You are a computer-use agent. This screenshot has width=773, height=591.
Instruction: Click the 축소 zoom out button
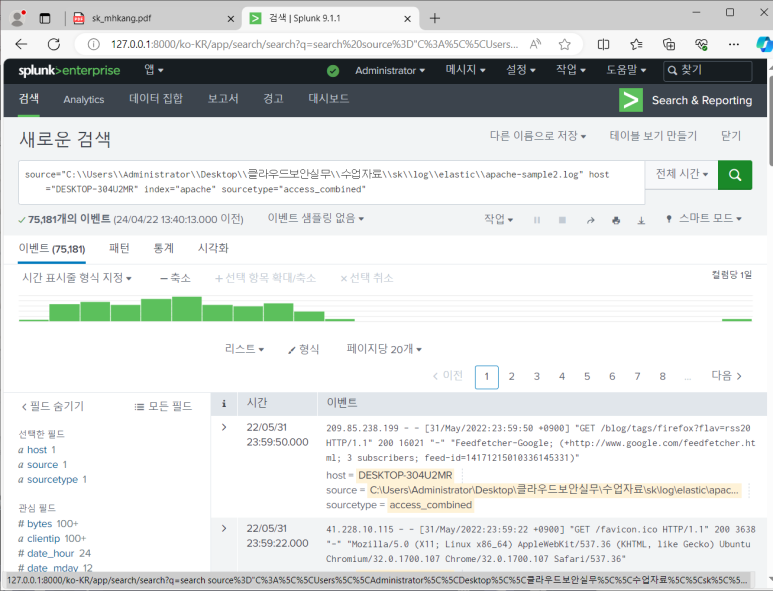click(176, 278)
